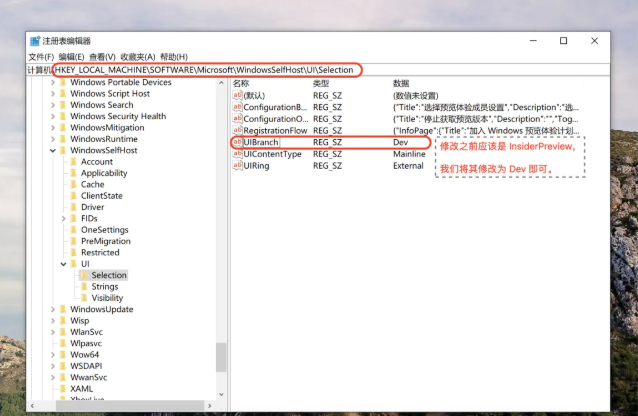Screen dimensions: 638x416
Task: Click the RegistrationFlow value icon
Action: coord(238,130)
